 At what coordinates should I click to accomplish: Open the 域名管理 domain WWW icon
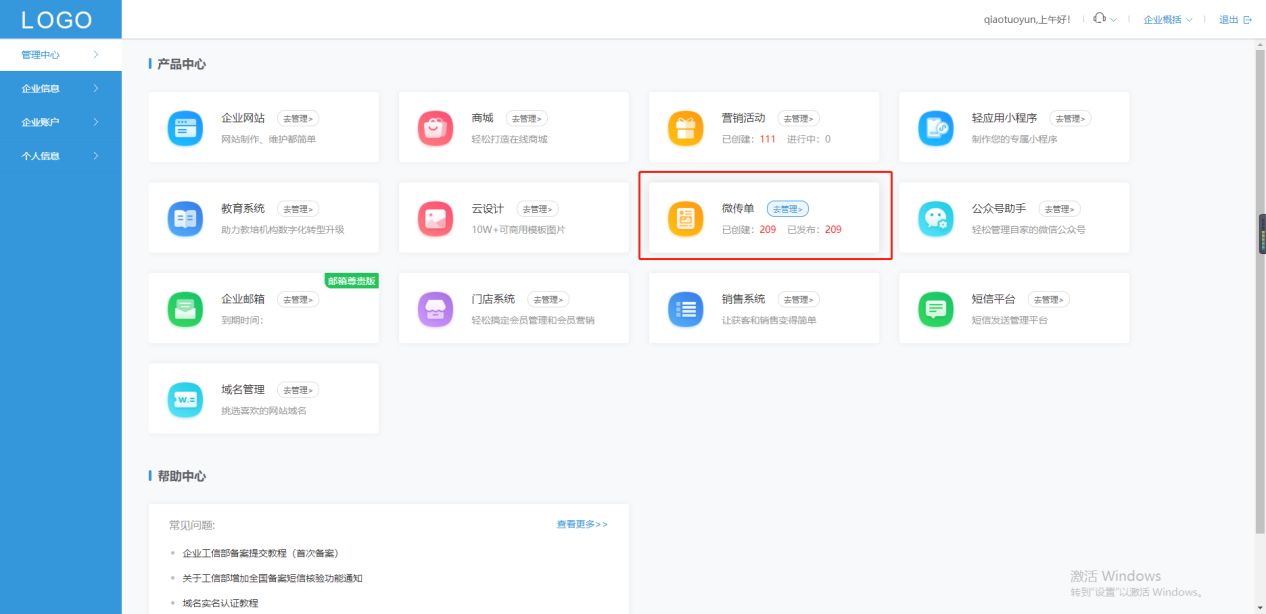tap(184, 398)
